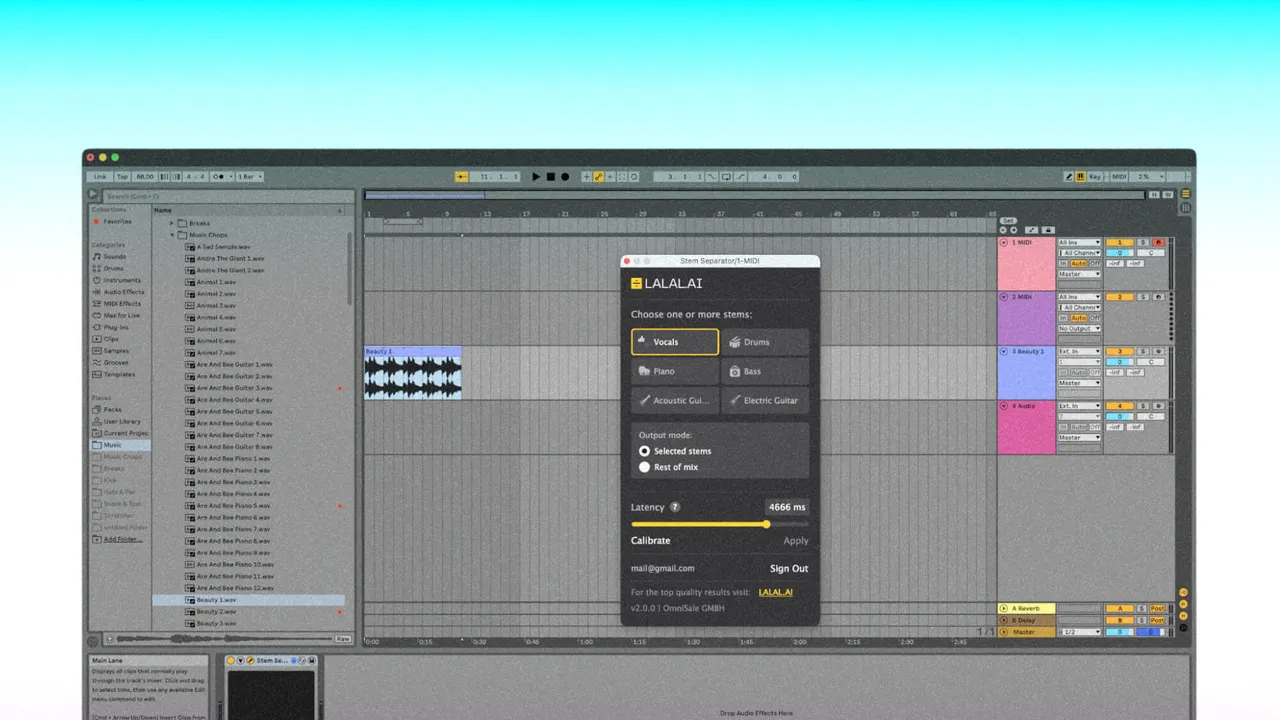Click Apply in the LALAL.AI window
The image size is (1280, 720).
coord(796,541)
